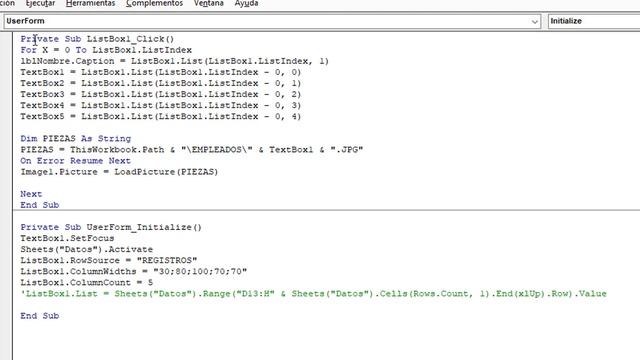Click the TextBox4 assignment code line
Viewport: 640px width, 360px height.
[160, 105]
